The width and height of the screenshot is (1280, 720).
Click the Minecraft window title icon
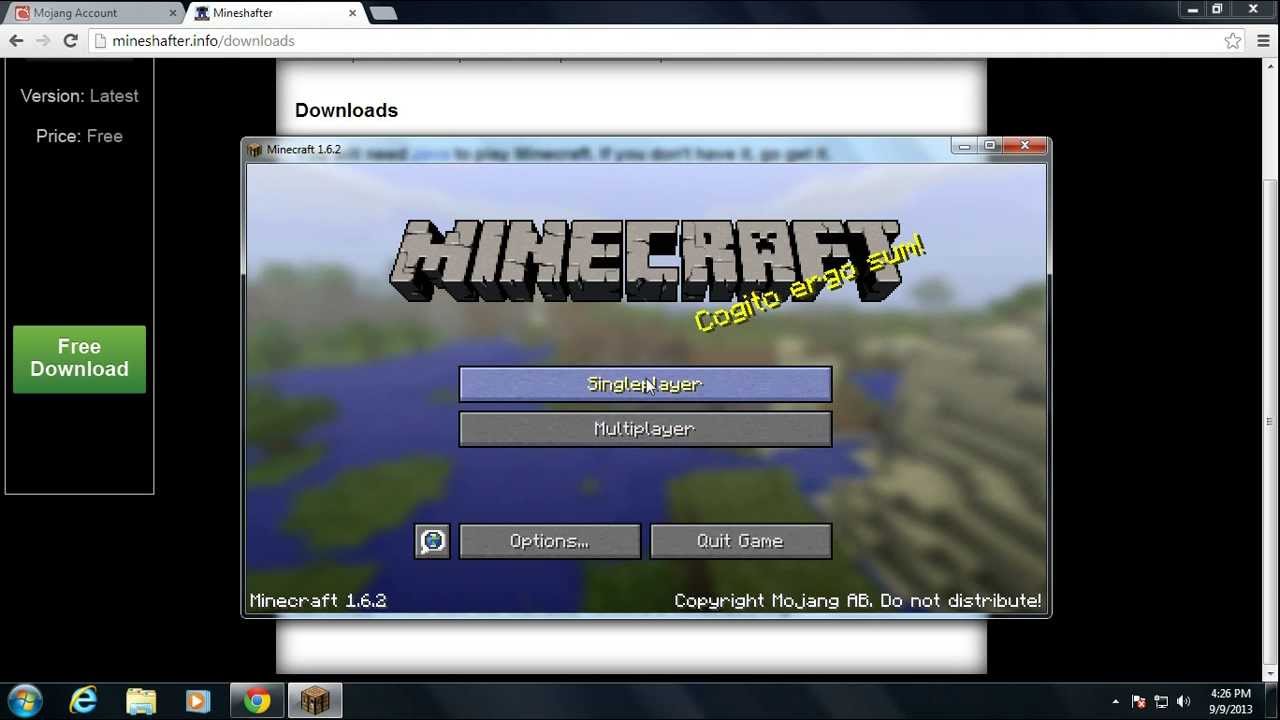255,150
